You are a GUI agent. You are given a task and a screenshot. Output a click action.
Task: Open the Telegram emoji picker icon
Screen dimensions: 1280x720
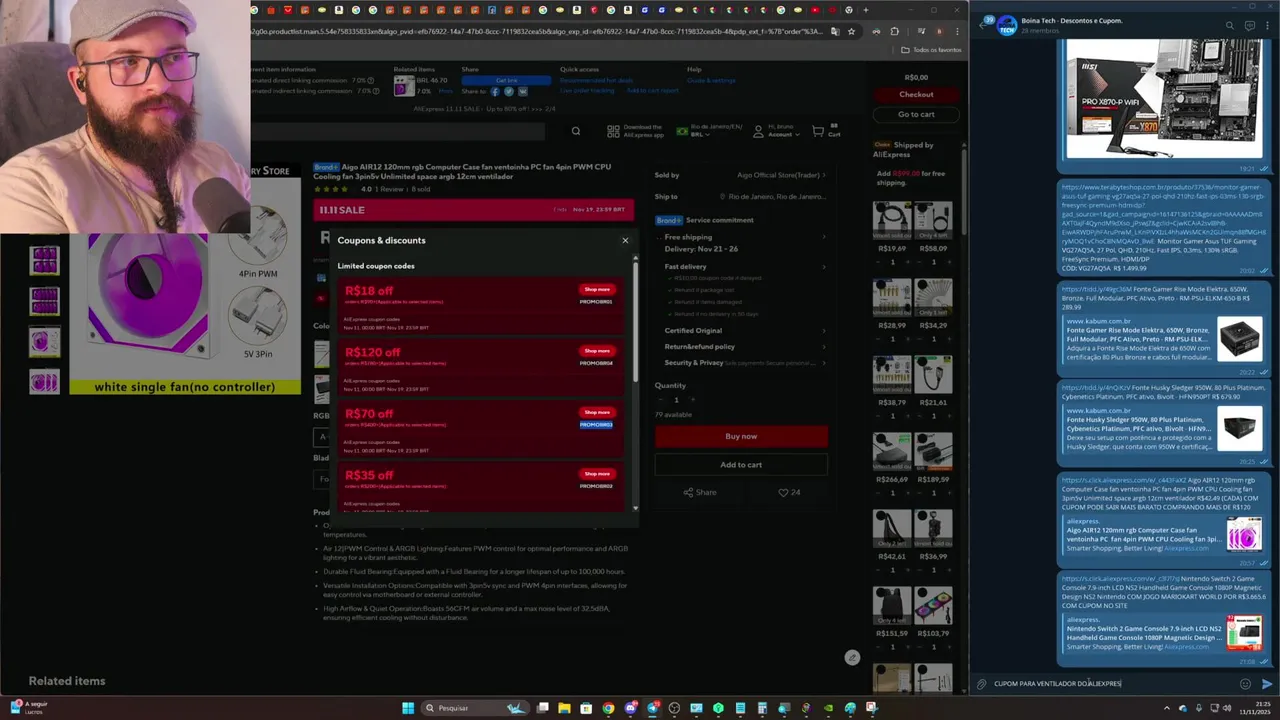[x=1245, y=684]
